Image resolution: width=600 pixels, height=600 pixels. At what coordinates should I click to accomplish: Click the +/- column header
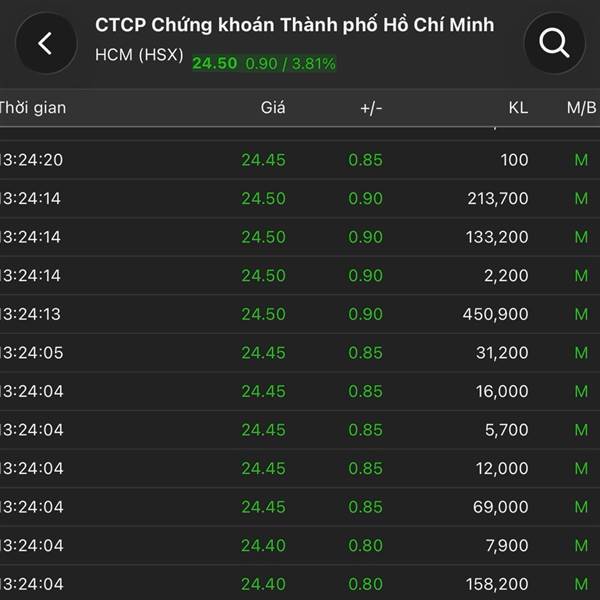371,108
